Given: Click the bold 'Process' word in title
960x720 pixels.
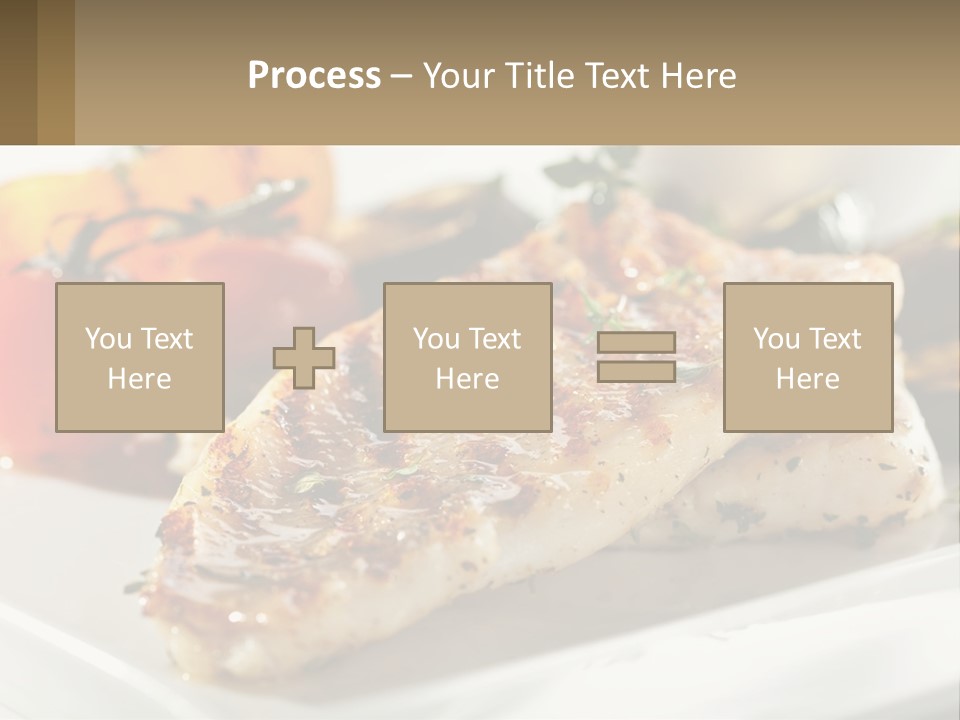Looking at the screenshot, I should click(314, 75).
